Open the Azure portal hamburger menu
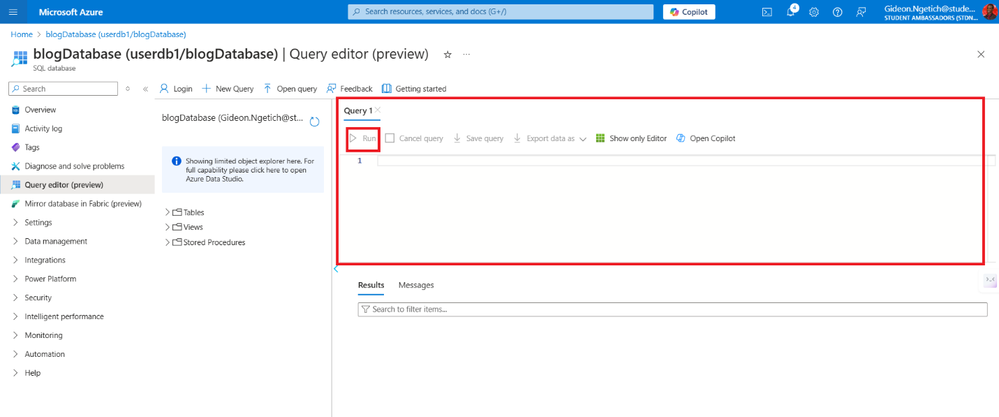 [13, 12]
